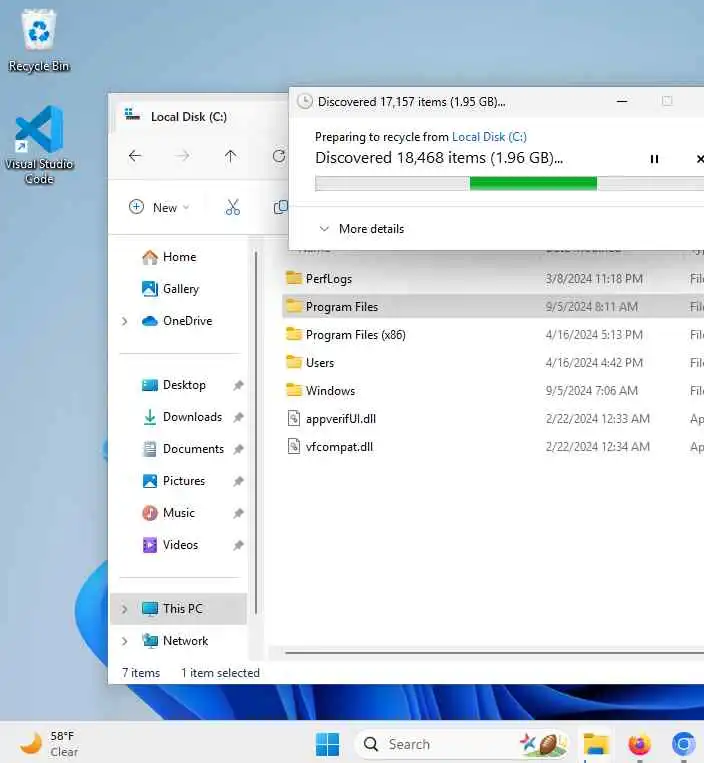Viewport: 704px width, 763px height.
Task: Select the Program Files folder row
Action: pyautogui.click(x=492, y=307)
